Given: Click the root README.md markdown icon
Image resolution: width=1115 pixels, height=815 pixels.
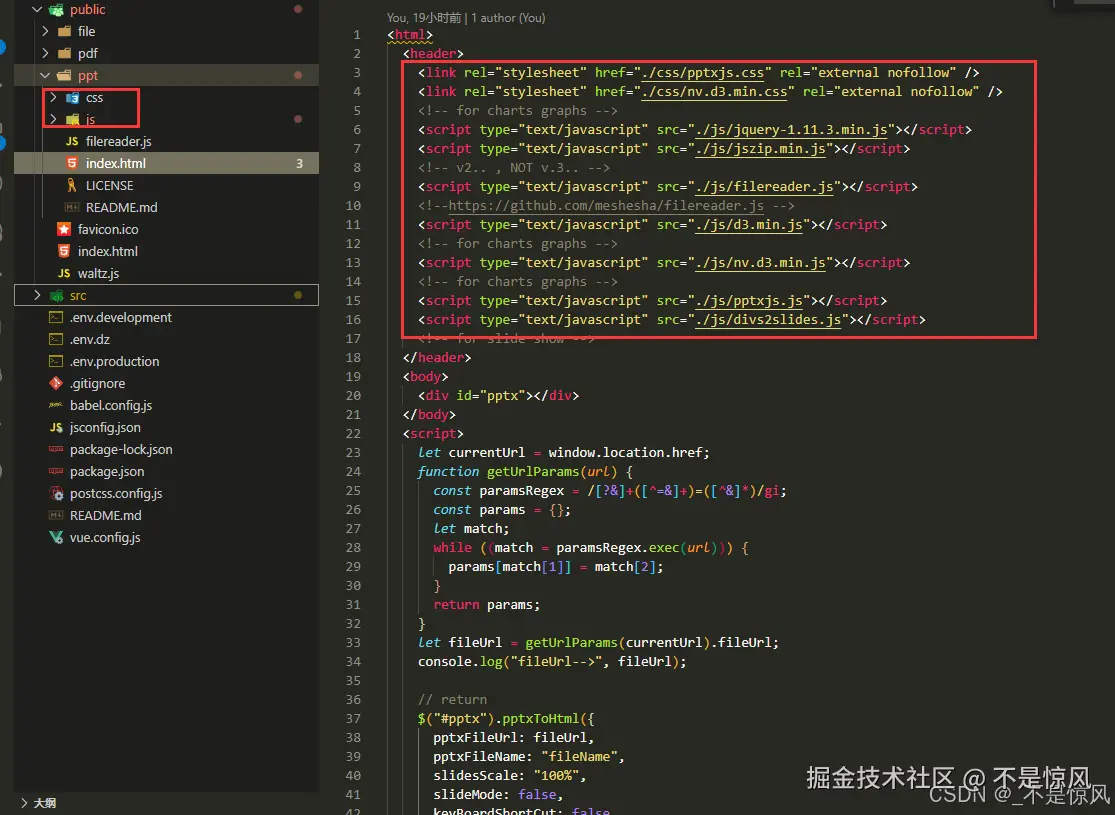Looking at the screenshot, I should [x=55, y=515].
